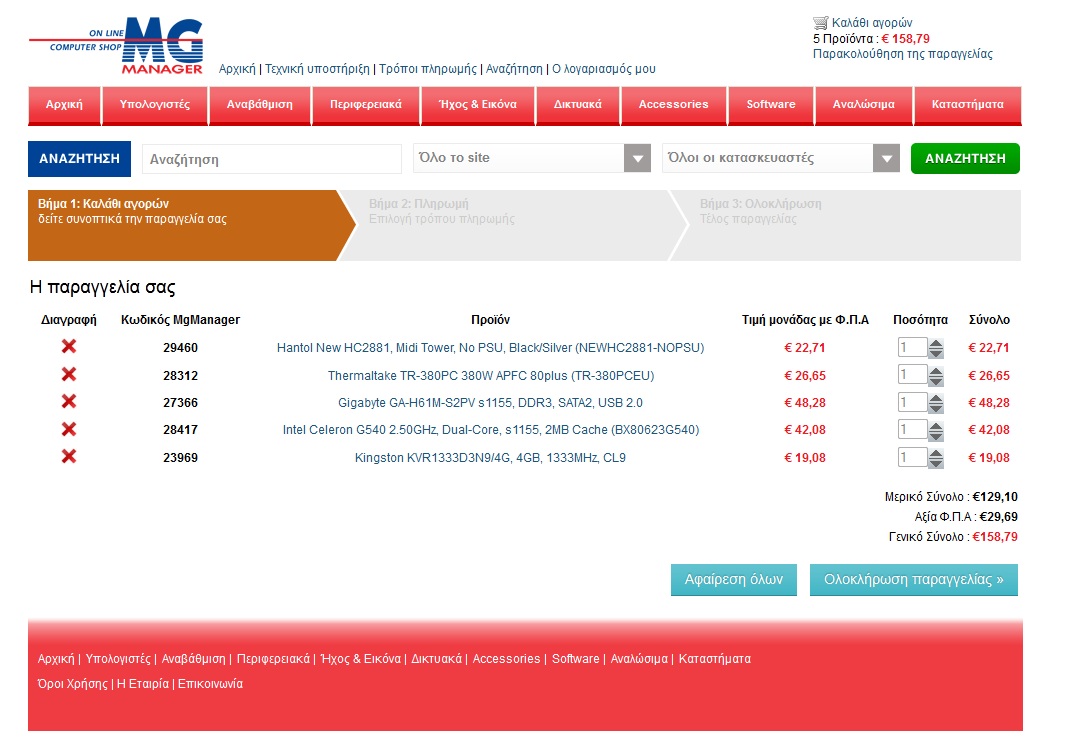This screenshot has width=1065, height=740.
Task: Click the green ΑΝΑΖΗΤΗΣΗ search button
Action: (x=965, y=158)
